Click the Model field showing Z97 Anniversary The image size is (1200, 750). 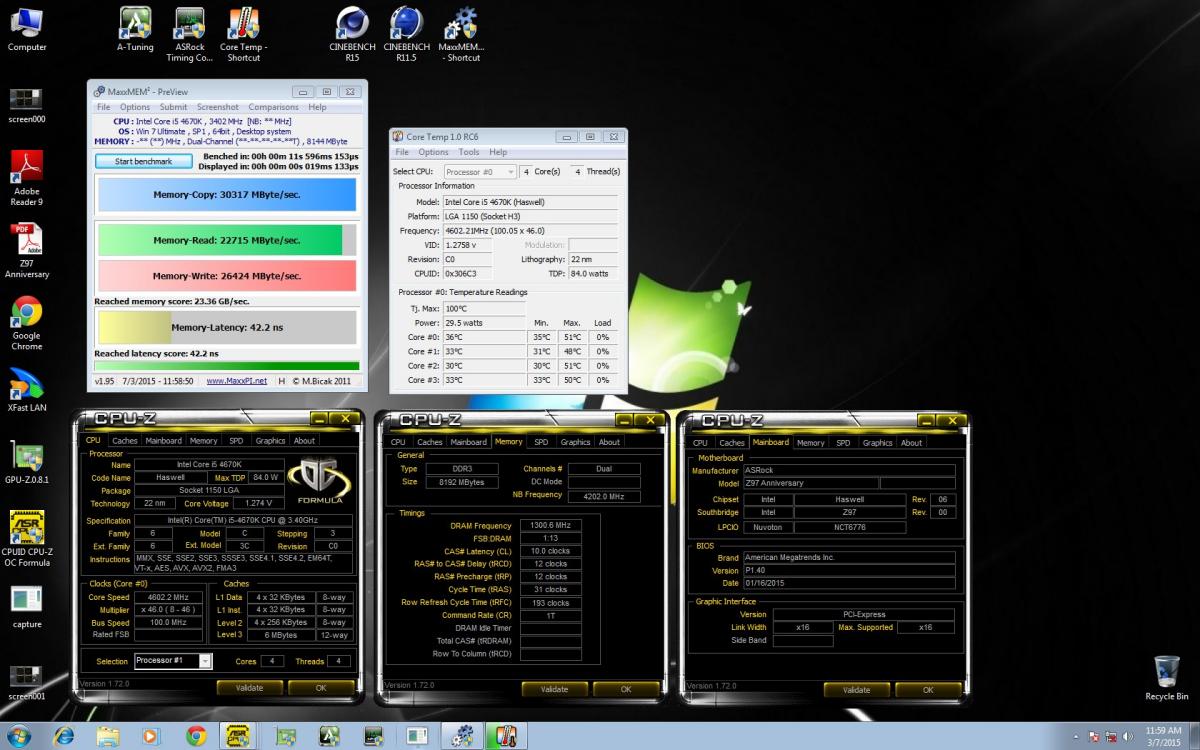[x=811, y=483]
